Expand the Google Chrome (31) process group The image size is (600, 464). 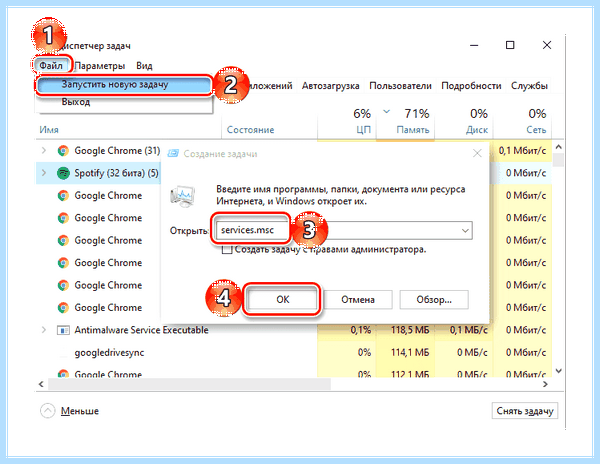tap(44, 151)
